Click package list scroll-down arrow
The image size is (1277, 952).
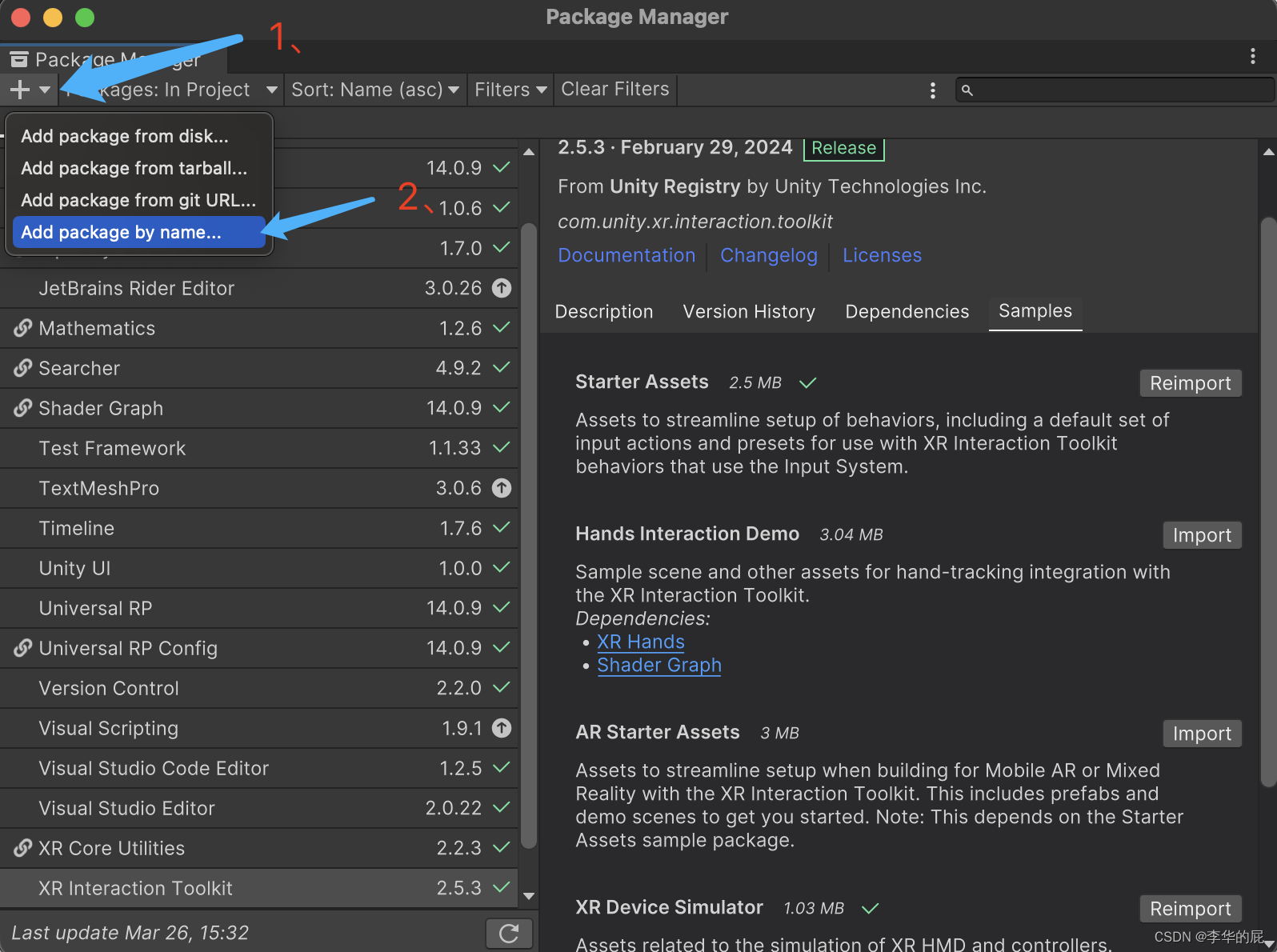[x=529, y=896]
